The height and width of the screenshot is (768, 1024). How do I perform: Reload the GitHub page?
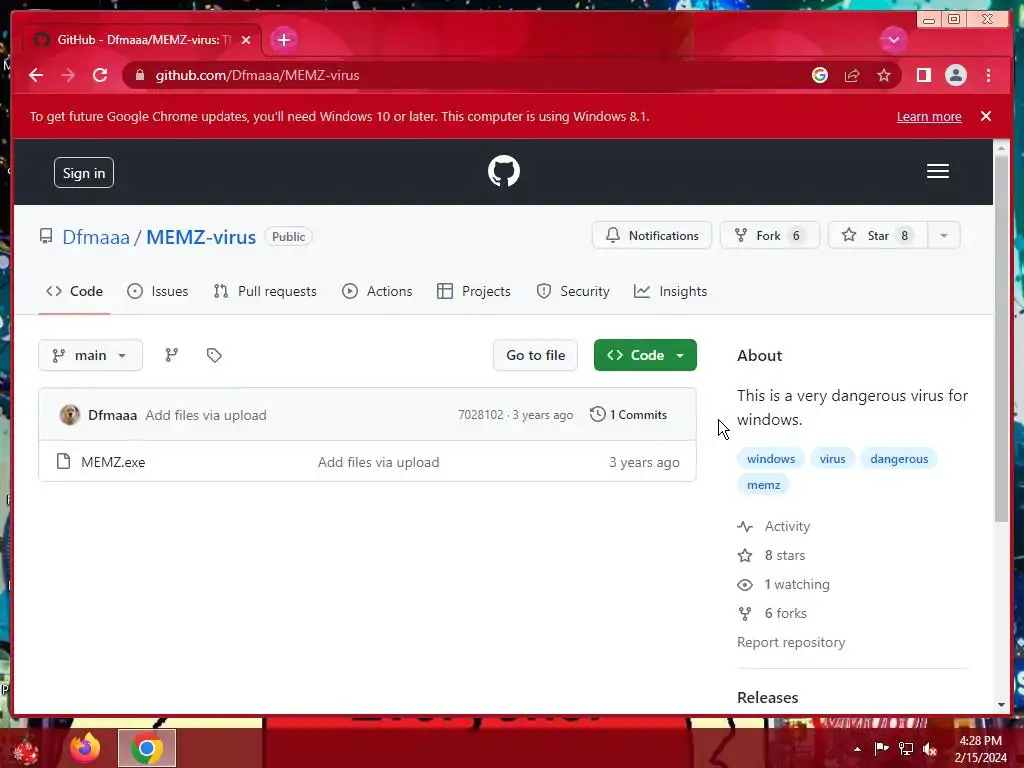click(100, 75)
